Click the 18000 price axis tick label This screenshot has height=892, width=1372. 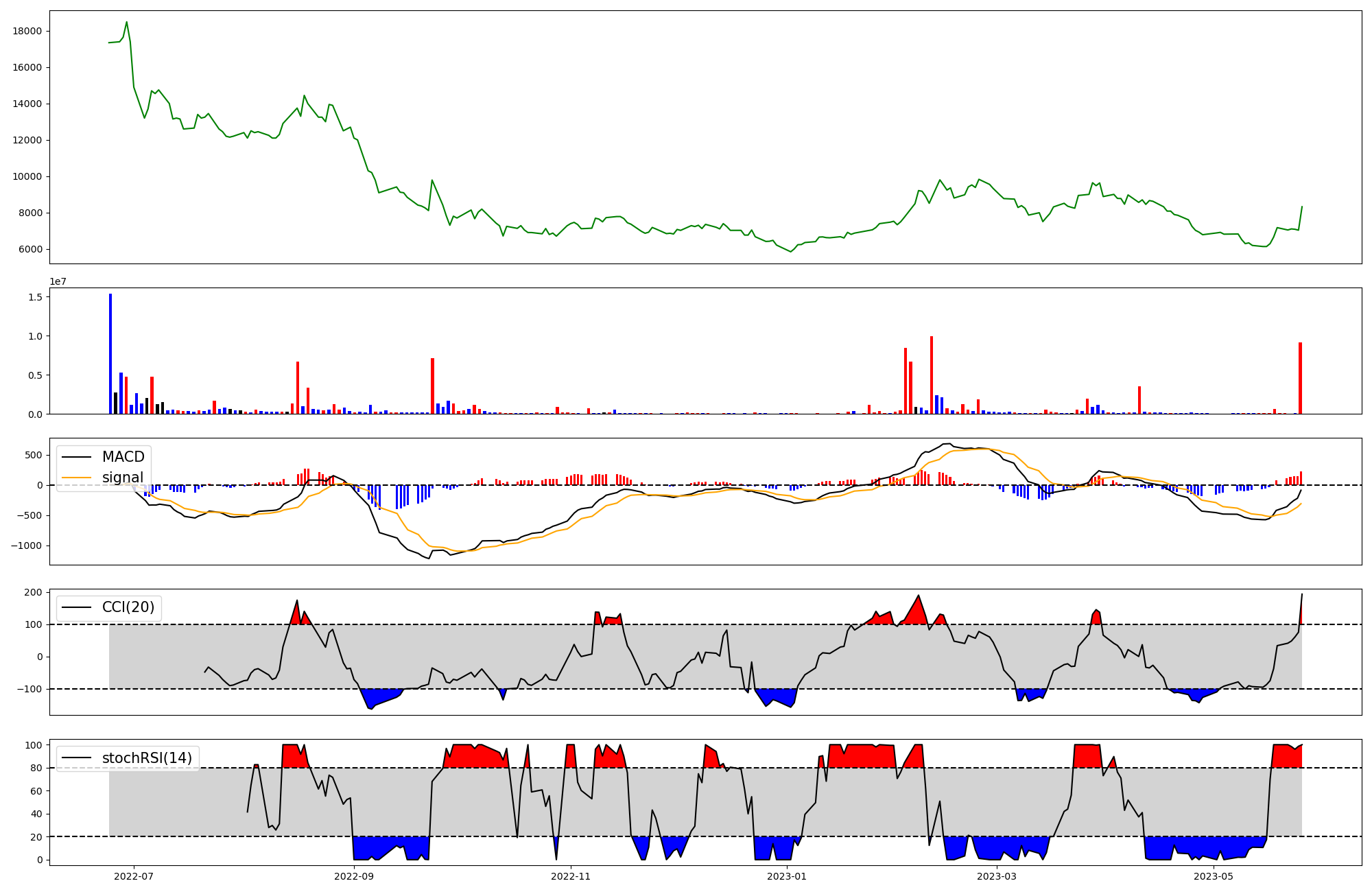[x=27, y=32]
